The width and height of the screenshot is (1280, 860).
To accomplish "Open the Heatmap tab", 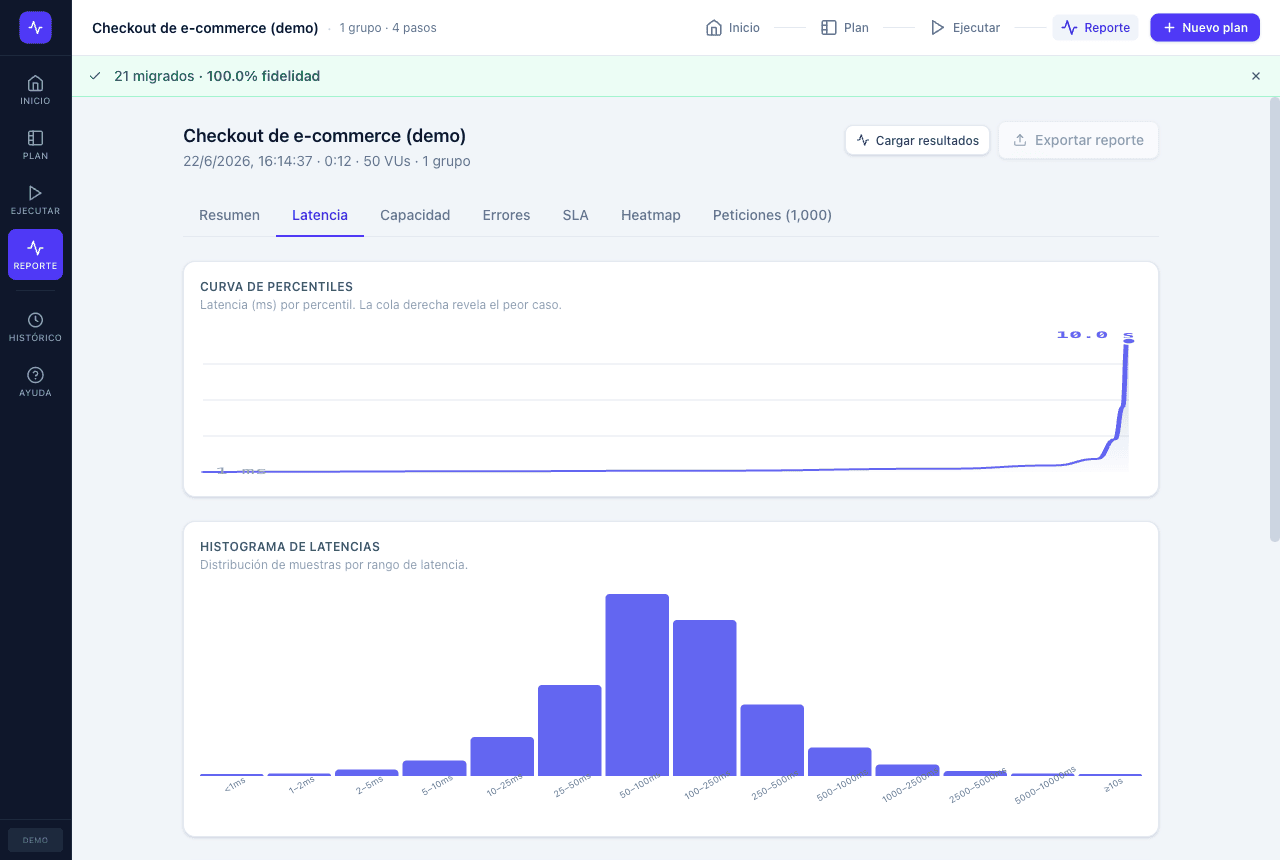I will point(651,215).
